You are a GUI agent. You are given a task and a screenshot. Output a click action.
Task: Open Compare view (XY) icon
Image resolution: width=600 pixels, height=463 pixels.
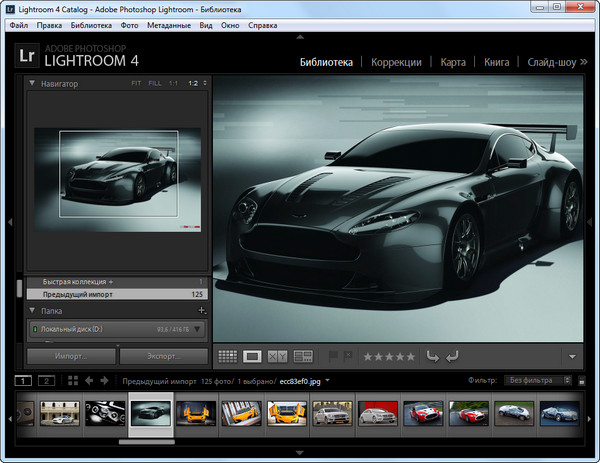tap(278, 355)
